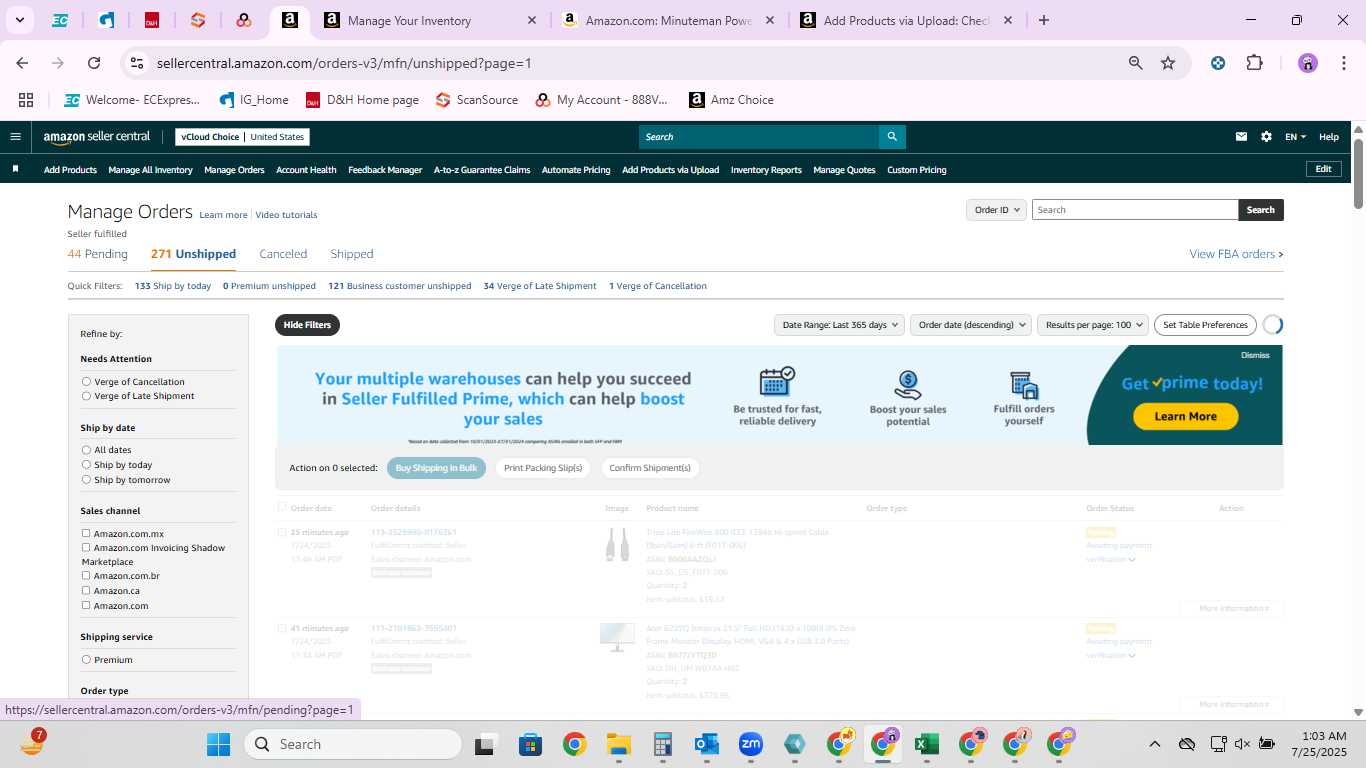Viewport: 1366px width, 768px height.
Task: Open the Chrome profile avatar
Action: tap(1308, 63)
